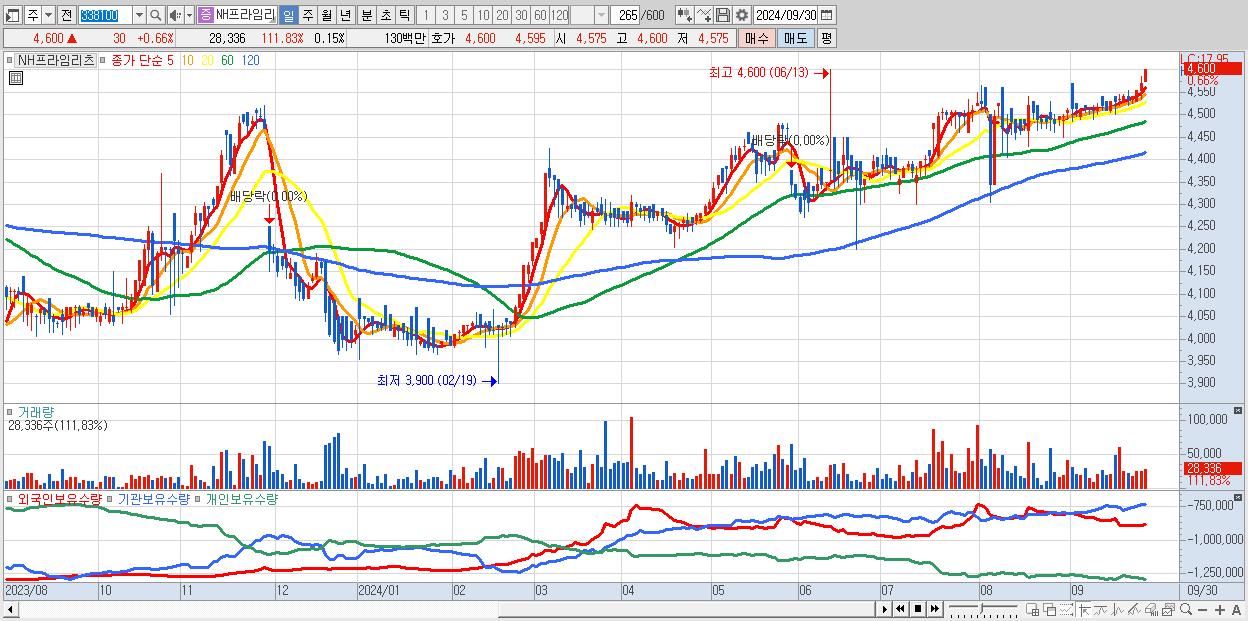
Task: Select the 30 interval button
Action: [521, 15]
